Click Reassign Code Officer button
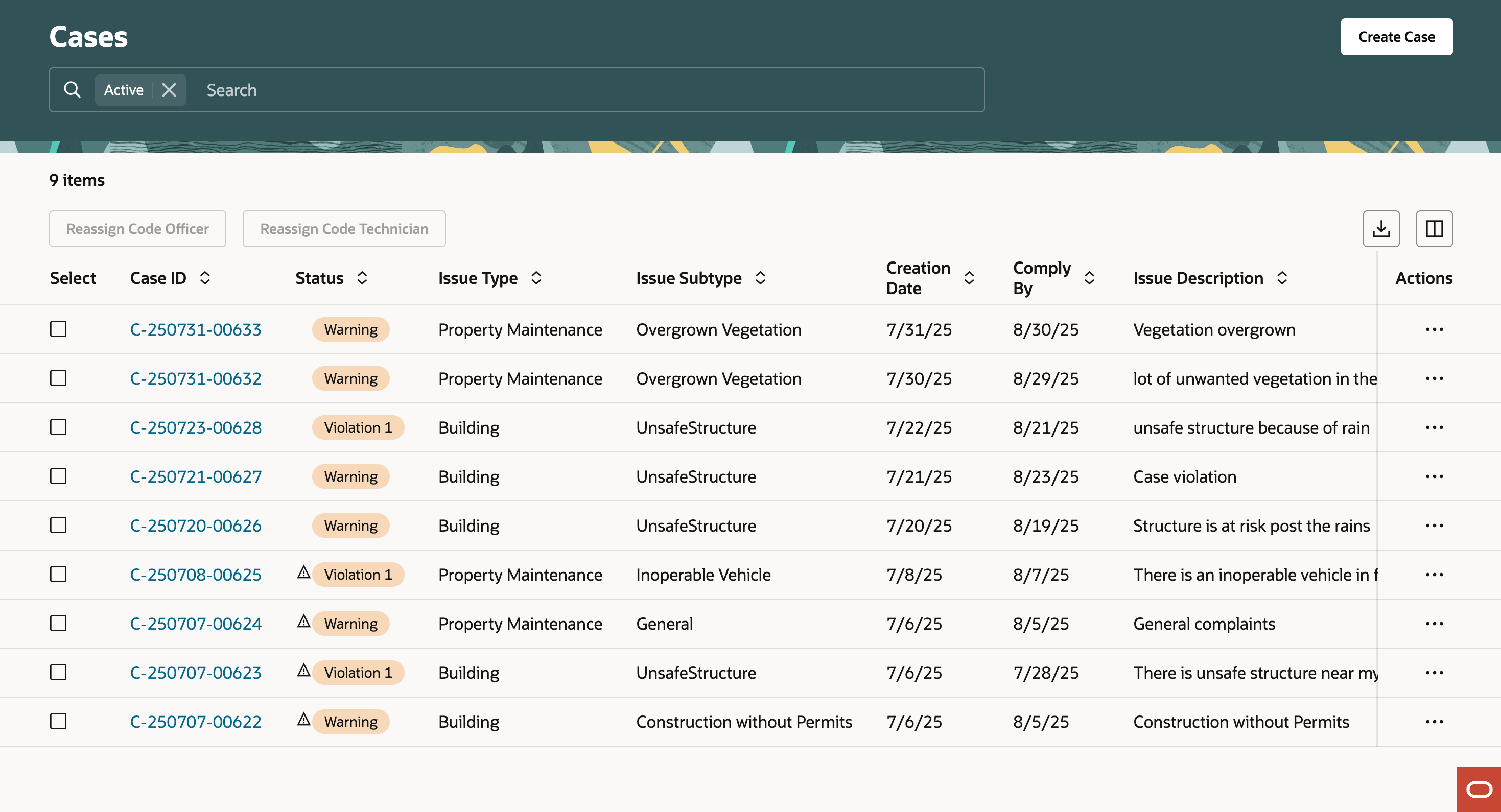The width and height of the screenshot is (1501, 812). coord(137,228)
